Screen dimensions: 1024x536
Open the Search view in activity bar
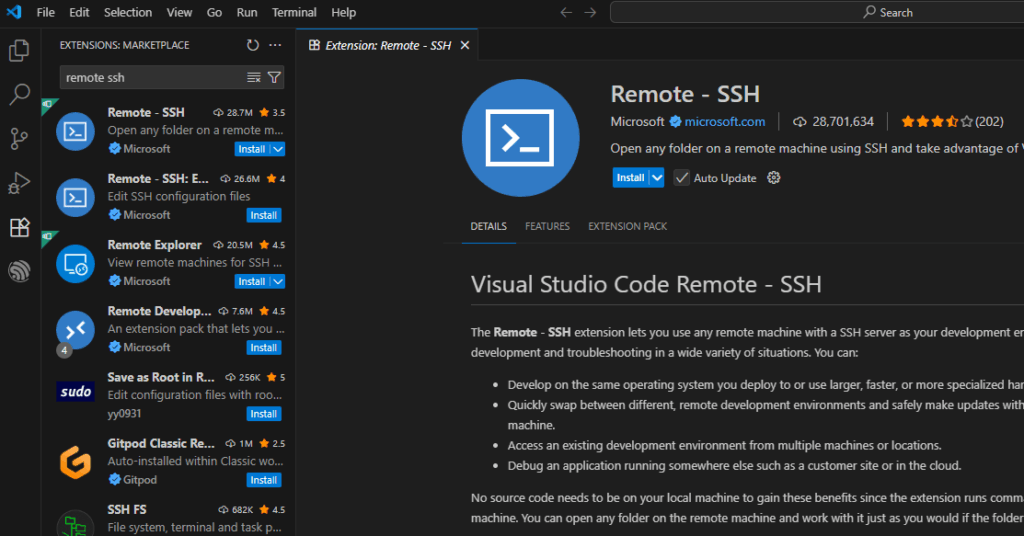19,95
